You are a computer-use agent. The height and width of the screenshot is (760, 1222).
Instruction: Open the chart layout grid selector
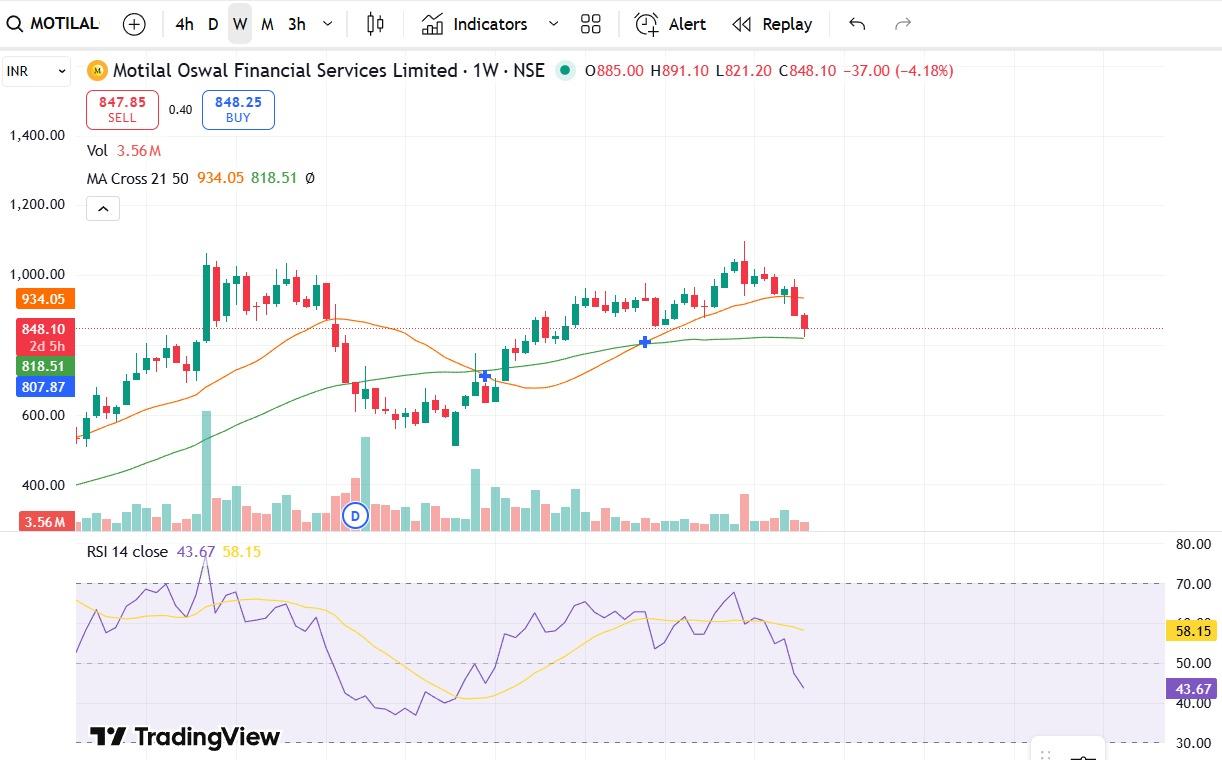pos(591,24)
